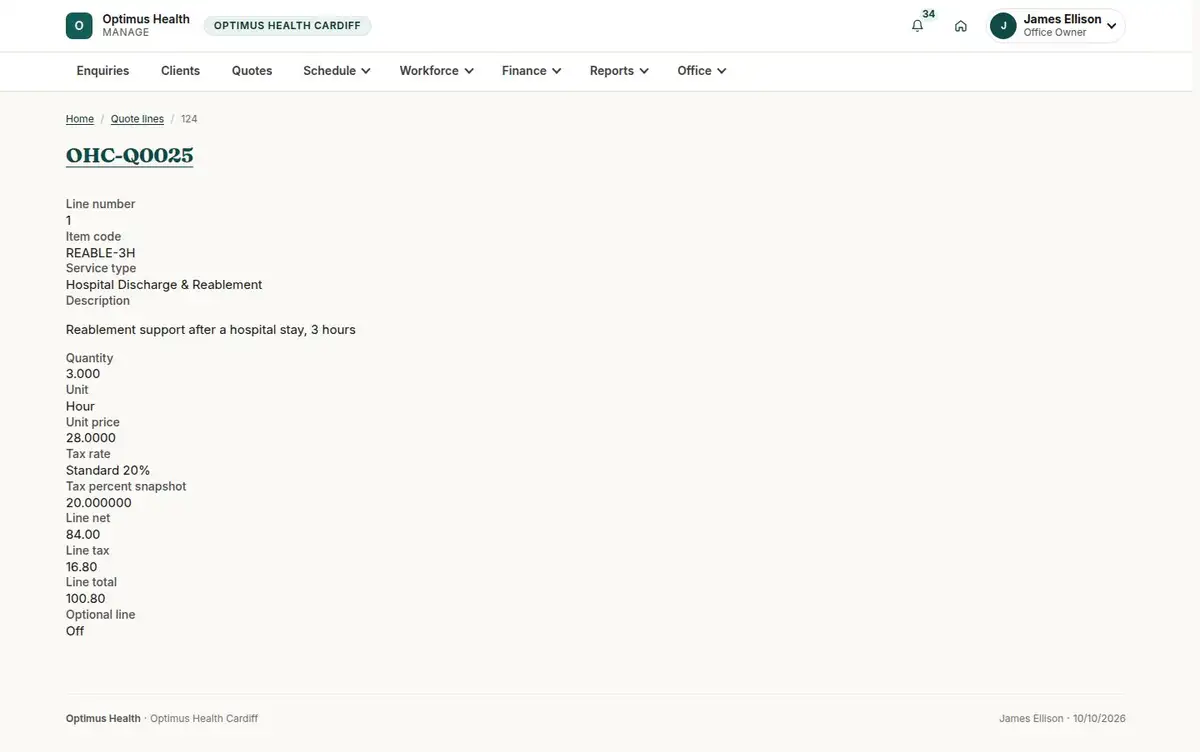1200x752 pixels.
Task: Click the breadcrumb item 124
Action: 189,119
